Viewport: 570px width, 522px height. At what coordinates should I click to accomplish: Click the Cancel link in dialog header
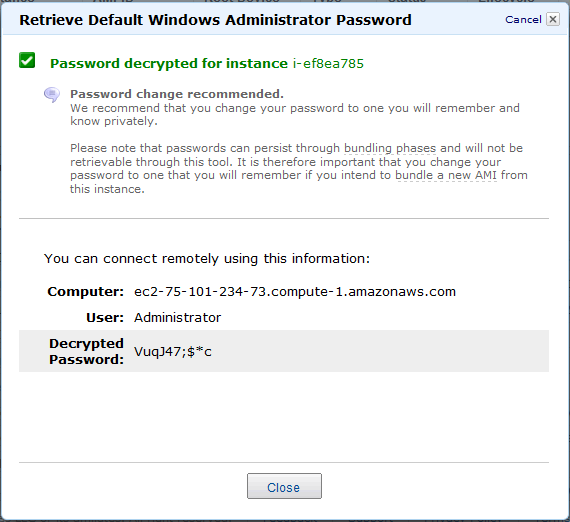523,20
